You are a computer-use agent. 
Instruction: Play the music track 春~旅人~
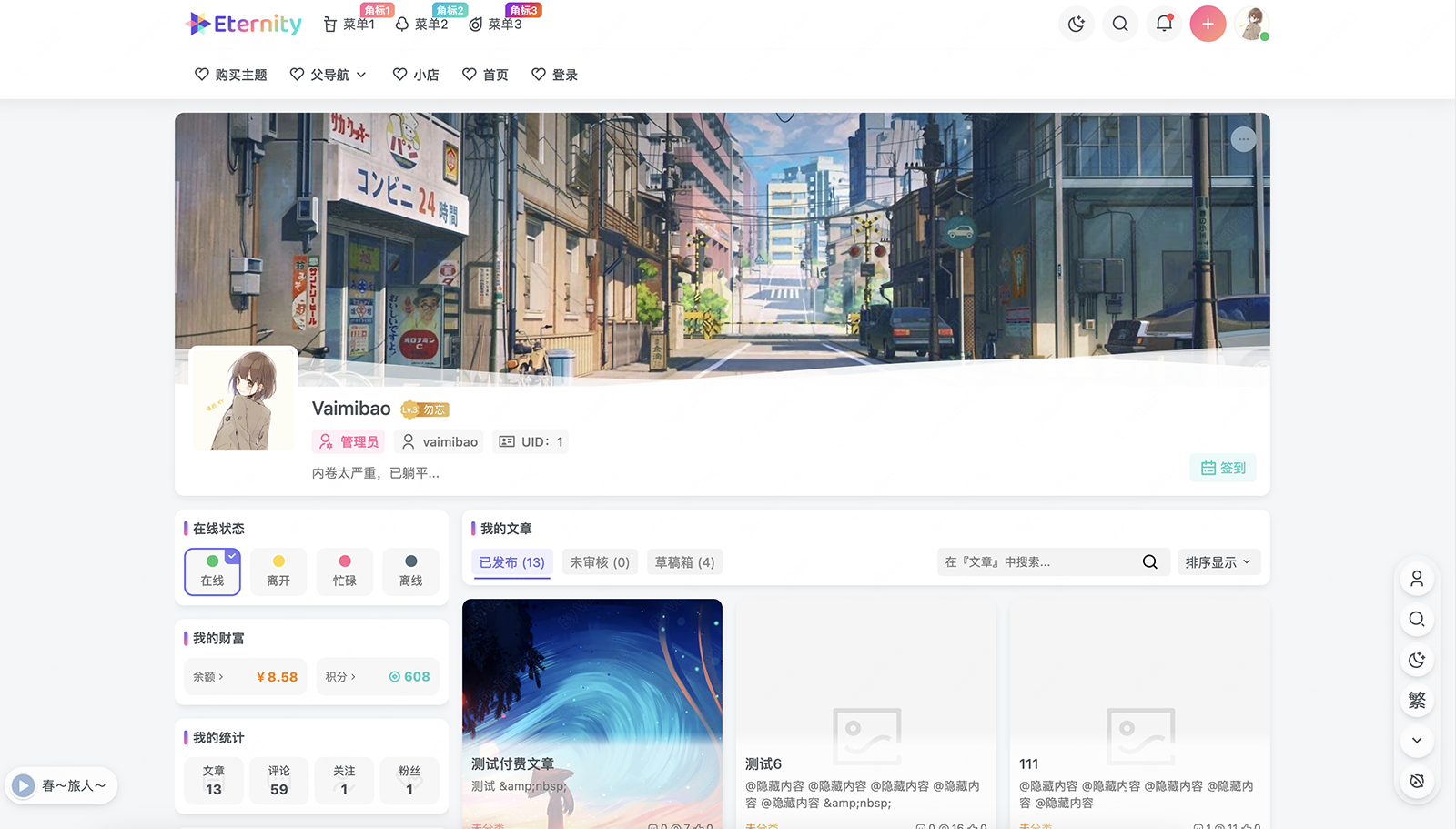point(24,785)
